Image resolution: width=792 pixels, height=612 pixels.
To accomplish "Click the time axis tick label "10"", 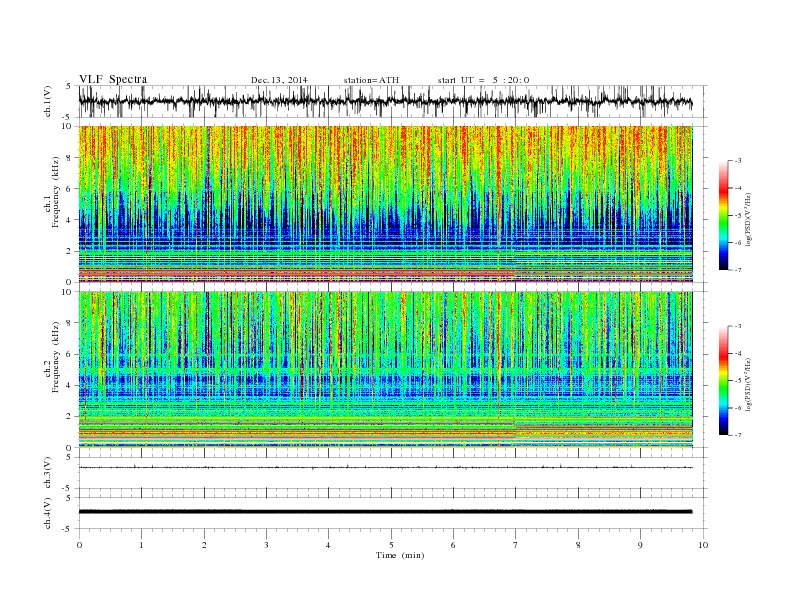I will click(x=703, y=545).
